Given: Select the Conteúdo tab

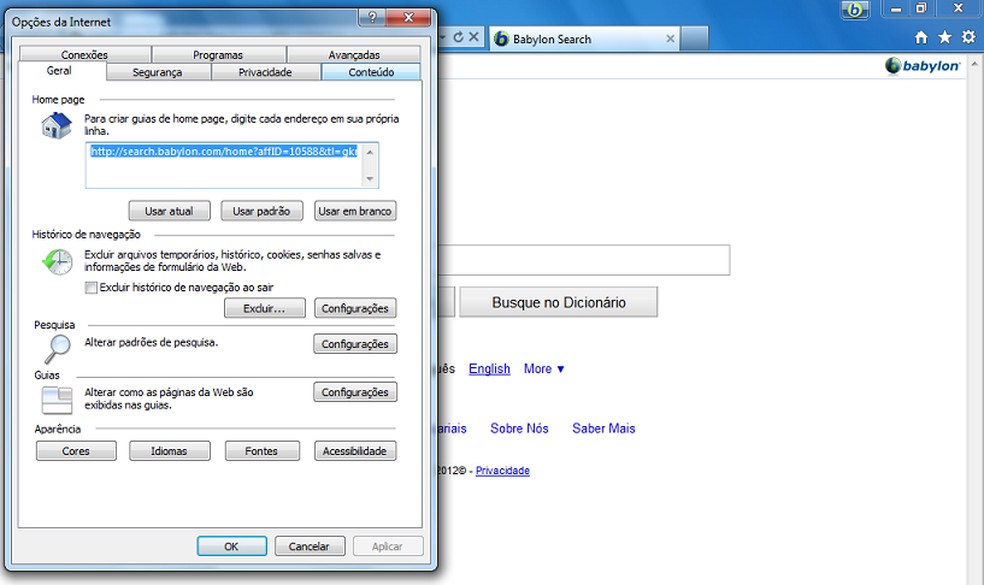Looking at the screenshot, I should coord(372,72).
